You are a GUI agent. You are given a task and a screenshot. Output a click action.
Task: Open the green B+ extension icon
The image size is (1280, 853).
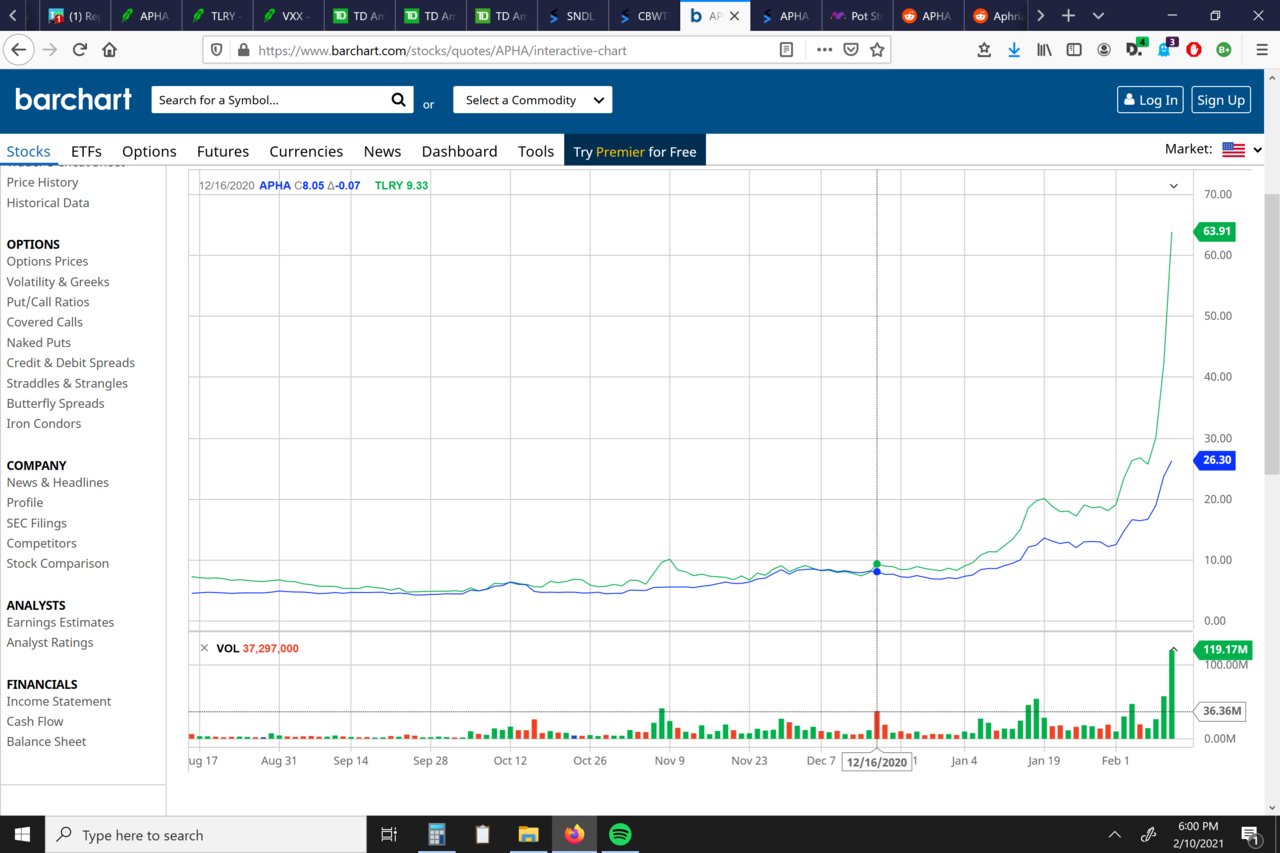click(x=1224, y=49)
